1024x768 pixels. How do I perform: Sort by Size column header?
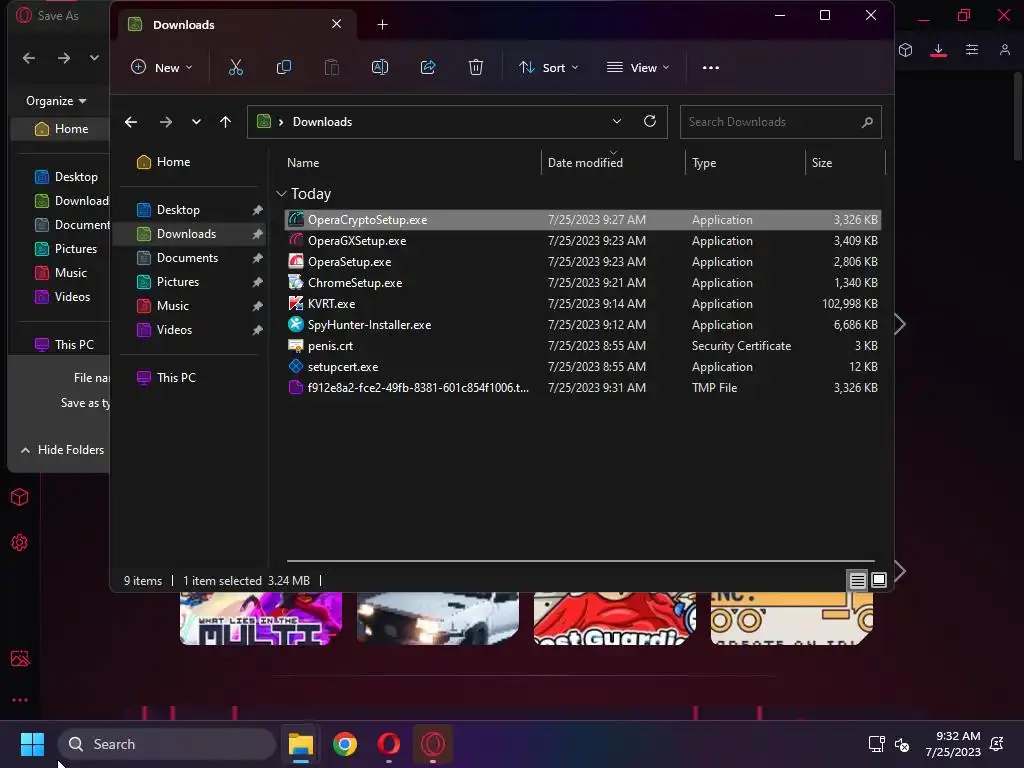pos(845,163)
